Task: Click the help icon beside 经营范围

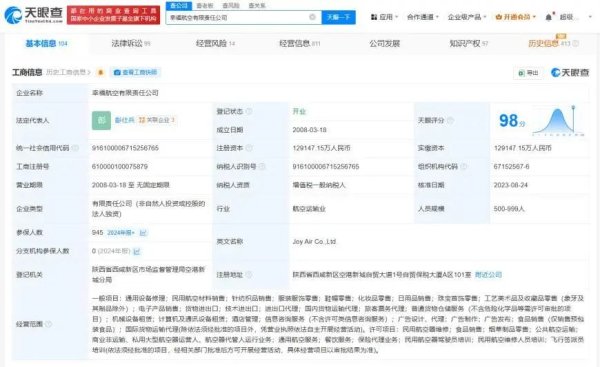Action: pyautogui.click(x=49, y=324)
